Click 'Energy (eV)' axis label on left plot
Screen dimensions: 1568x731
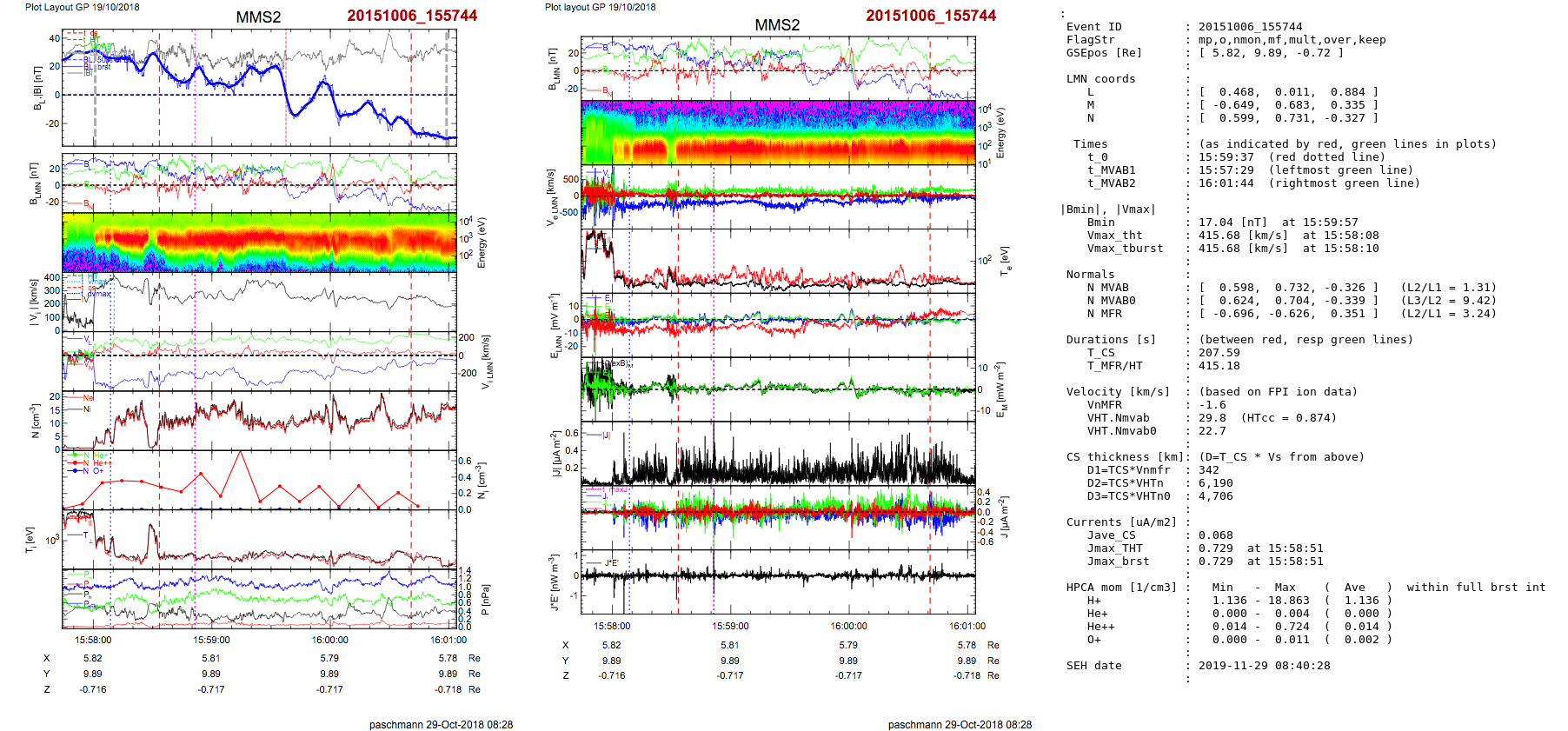click(x=482, y=243)
